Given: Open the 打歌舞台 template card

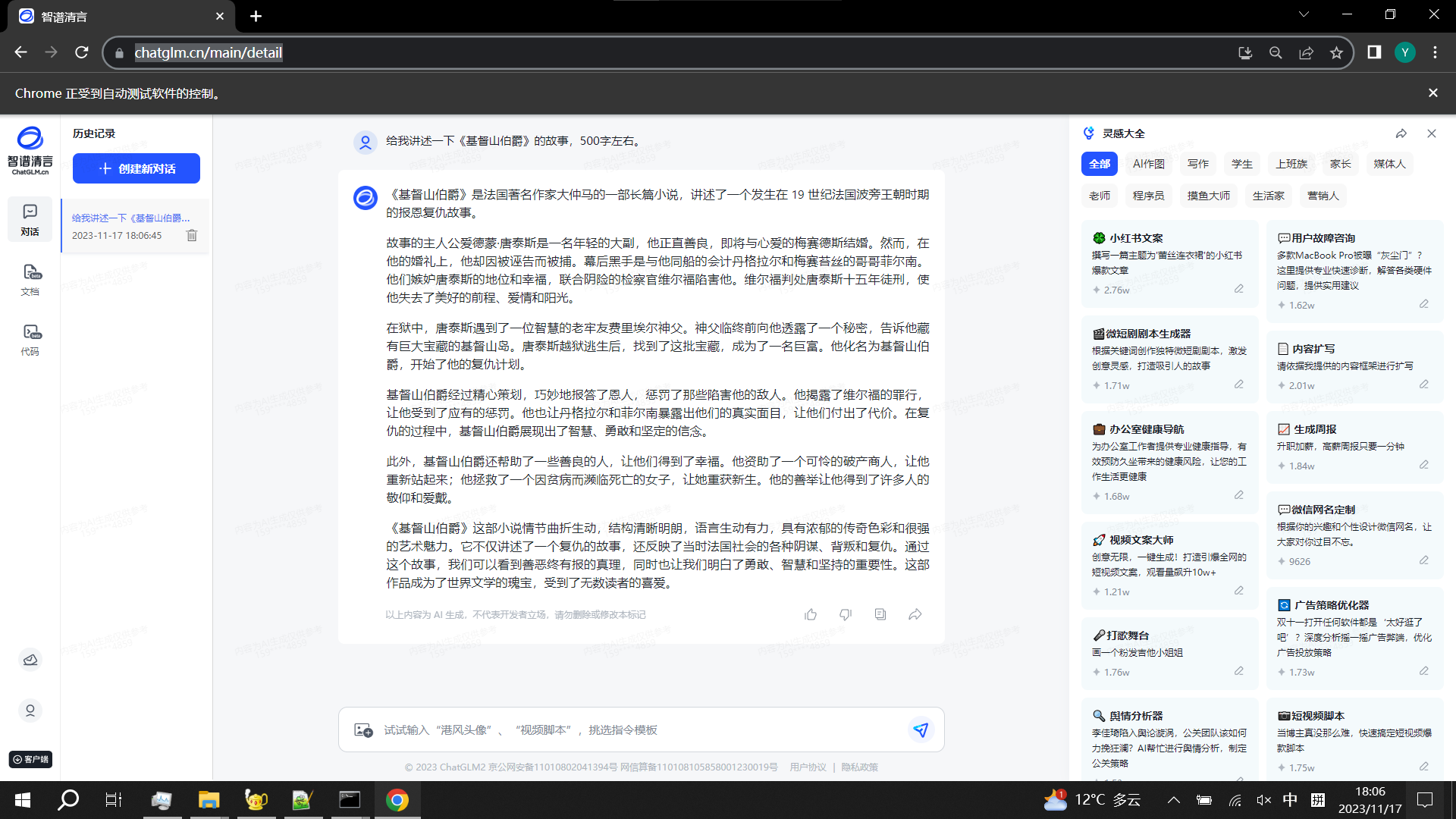Looking at the screenshot, I should point(1169,653).
